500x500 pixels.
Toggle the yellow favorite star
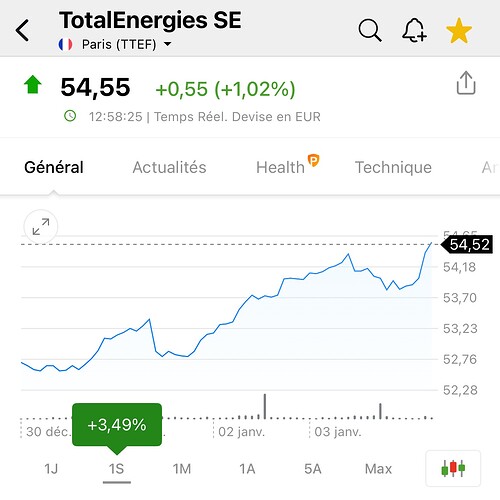pos(459,30)
